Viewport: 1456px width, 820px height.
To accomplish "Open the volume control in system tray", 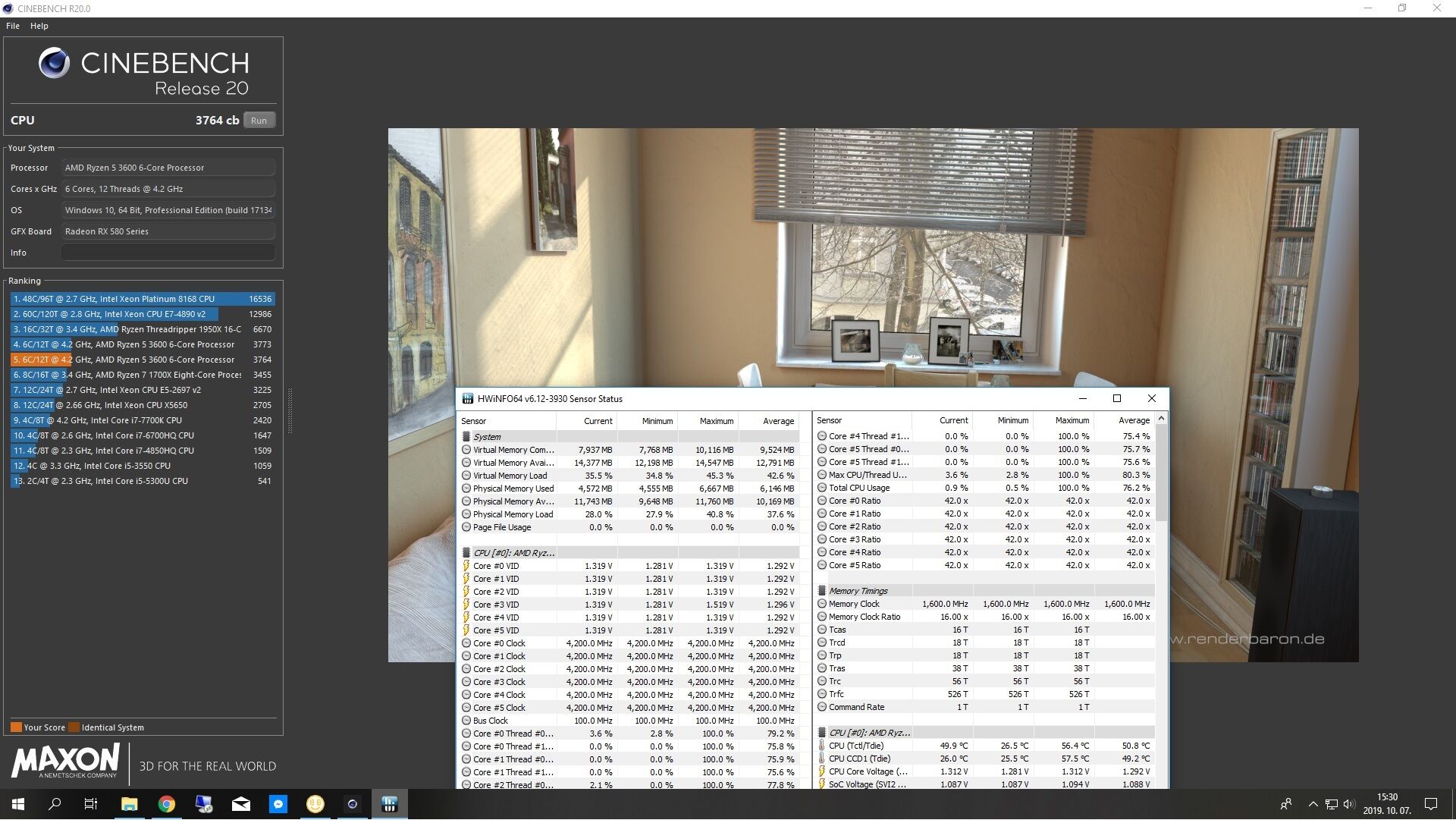I will (x=1349, y=804).
